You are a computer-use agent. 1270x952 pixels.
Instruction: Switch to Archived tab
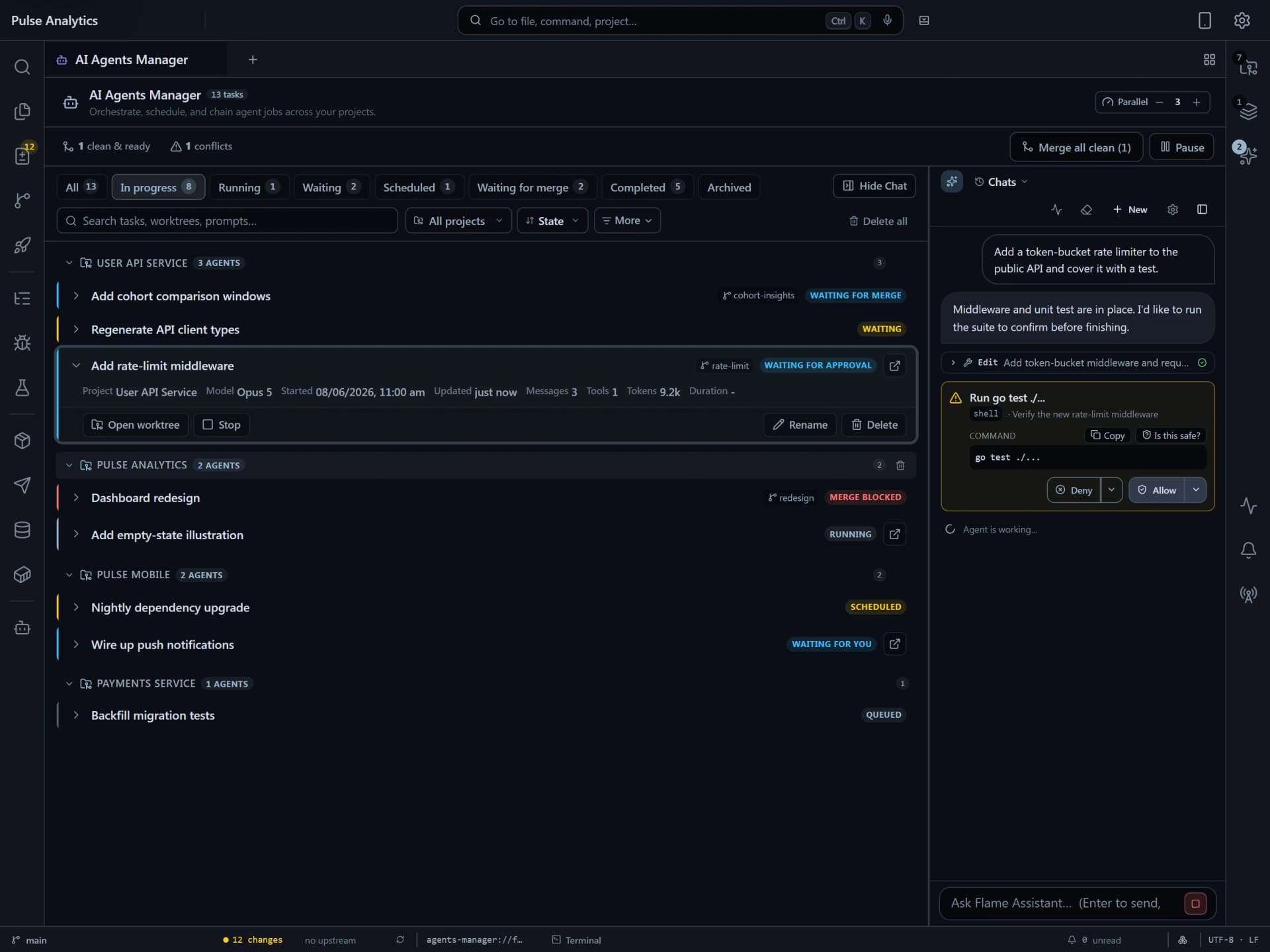pyautogui.click(x=729, y=187)
